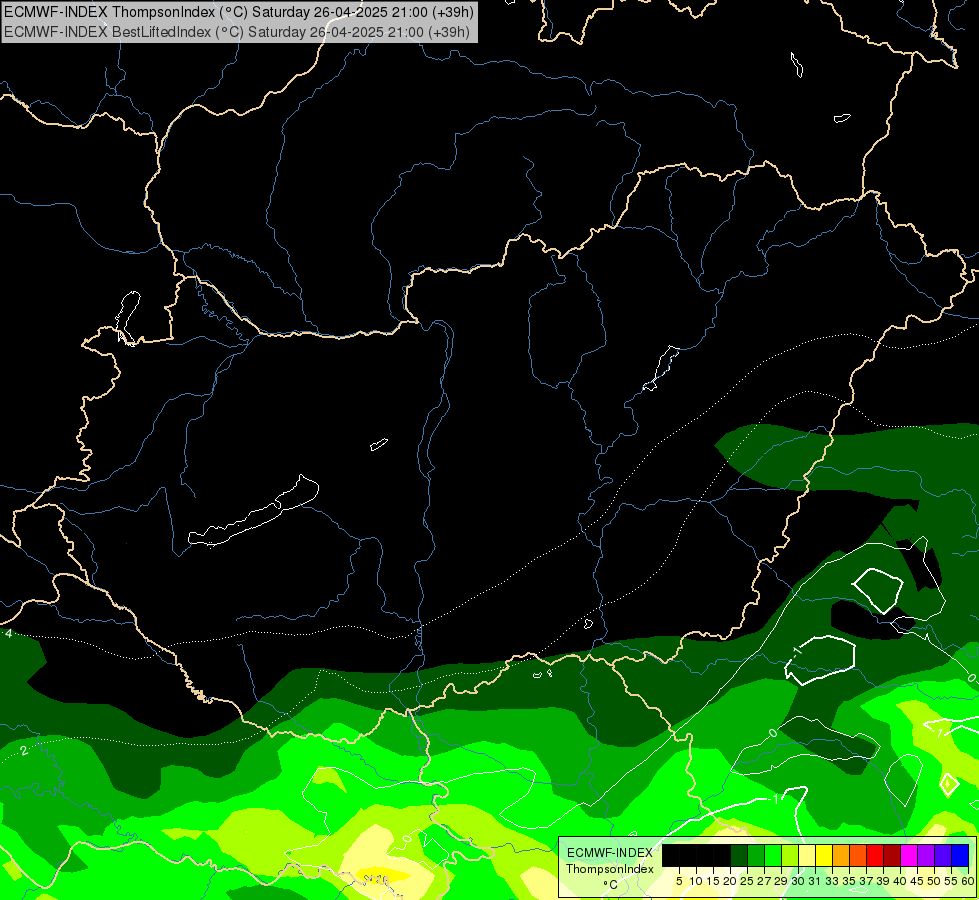
Task: Select the dark green 20-25 legend swatch
Action: [739, 855]
